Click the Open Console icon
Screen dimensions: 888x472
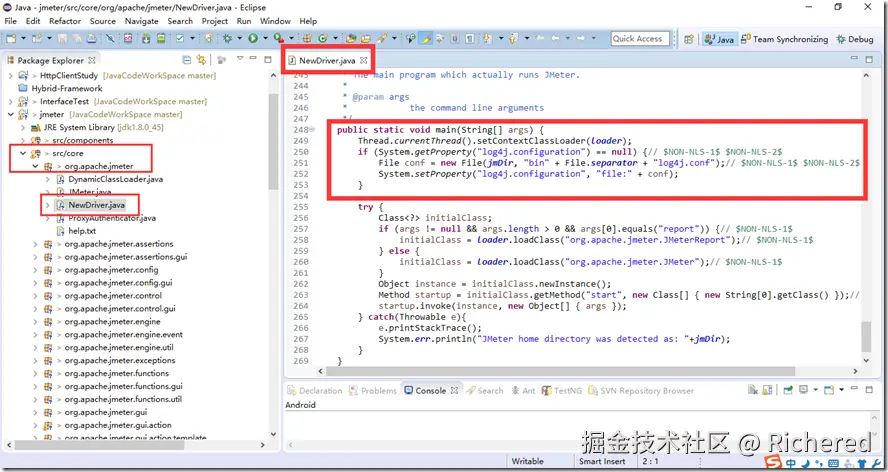click(829, 390)
